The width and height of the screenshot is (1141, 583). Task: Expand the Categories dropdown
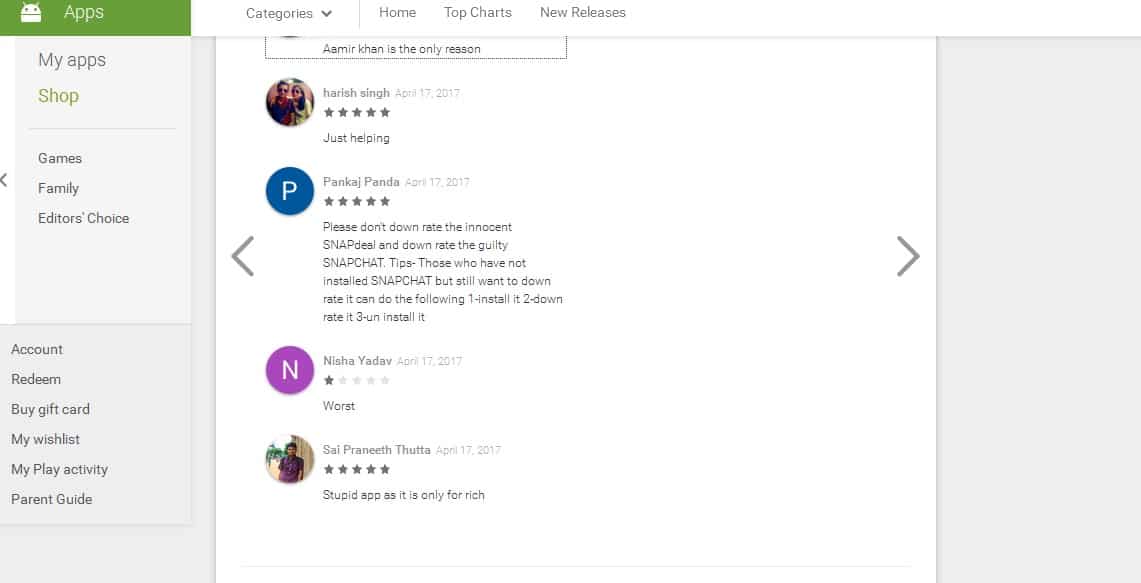tap(289, 13)
